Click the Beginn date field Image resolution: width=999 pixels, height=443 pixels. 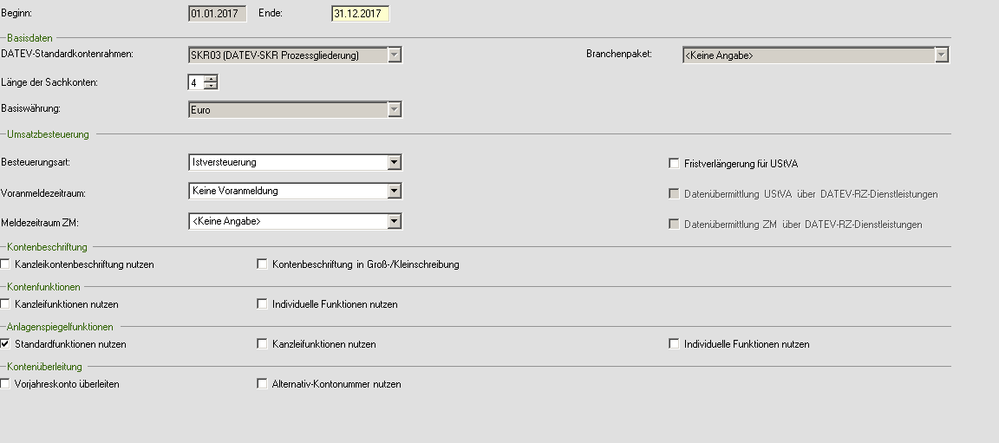tap(217, 13)
